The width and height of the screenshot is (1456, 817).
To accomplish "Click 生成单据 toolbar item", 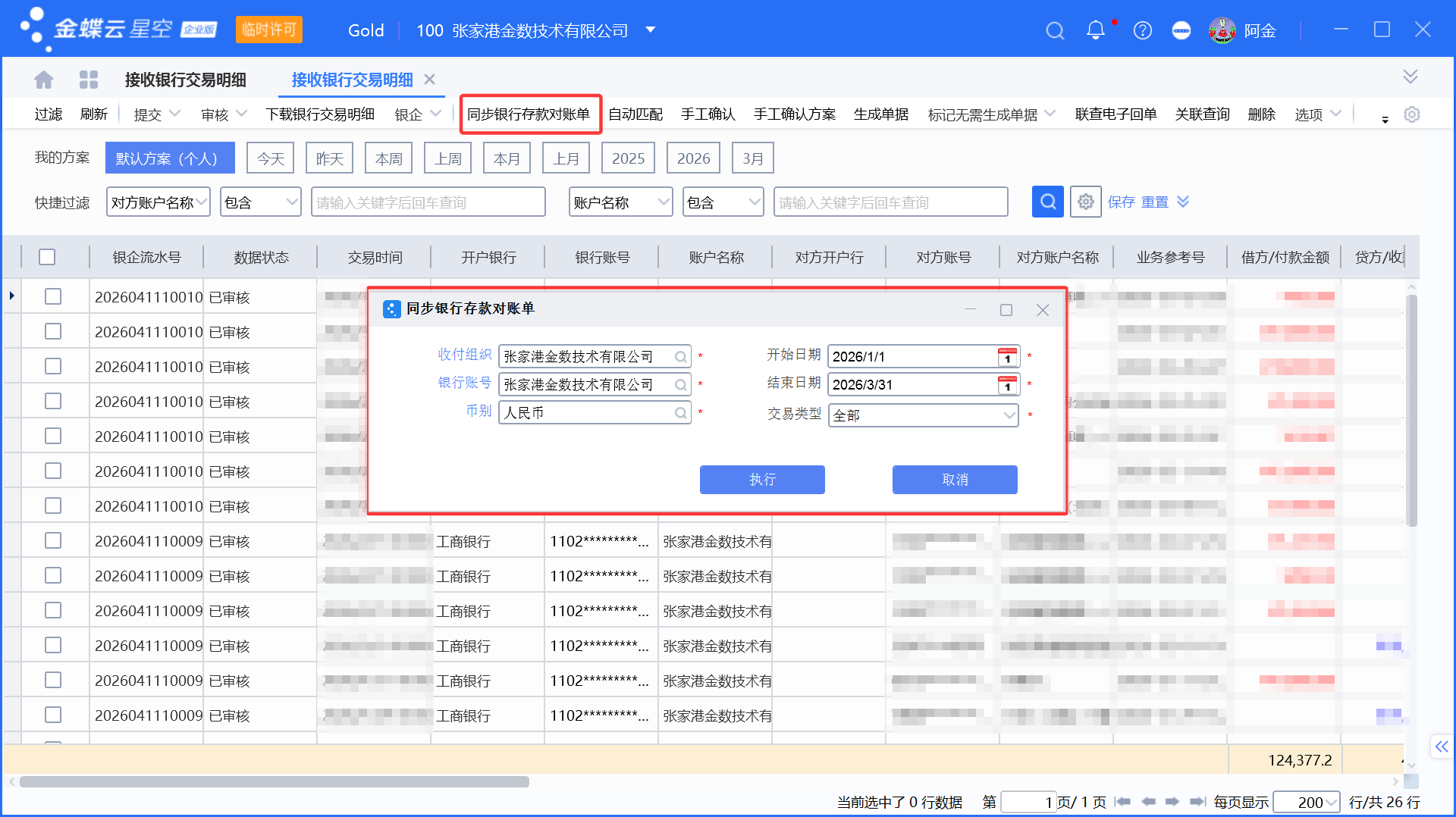I will coord(881,114).
